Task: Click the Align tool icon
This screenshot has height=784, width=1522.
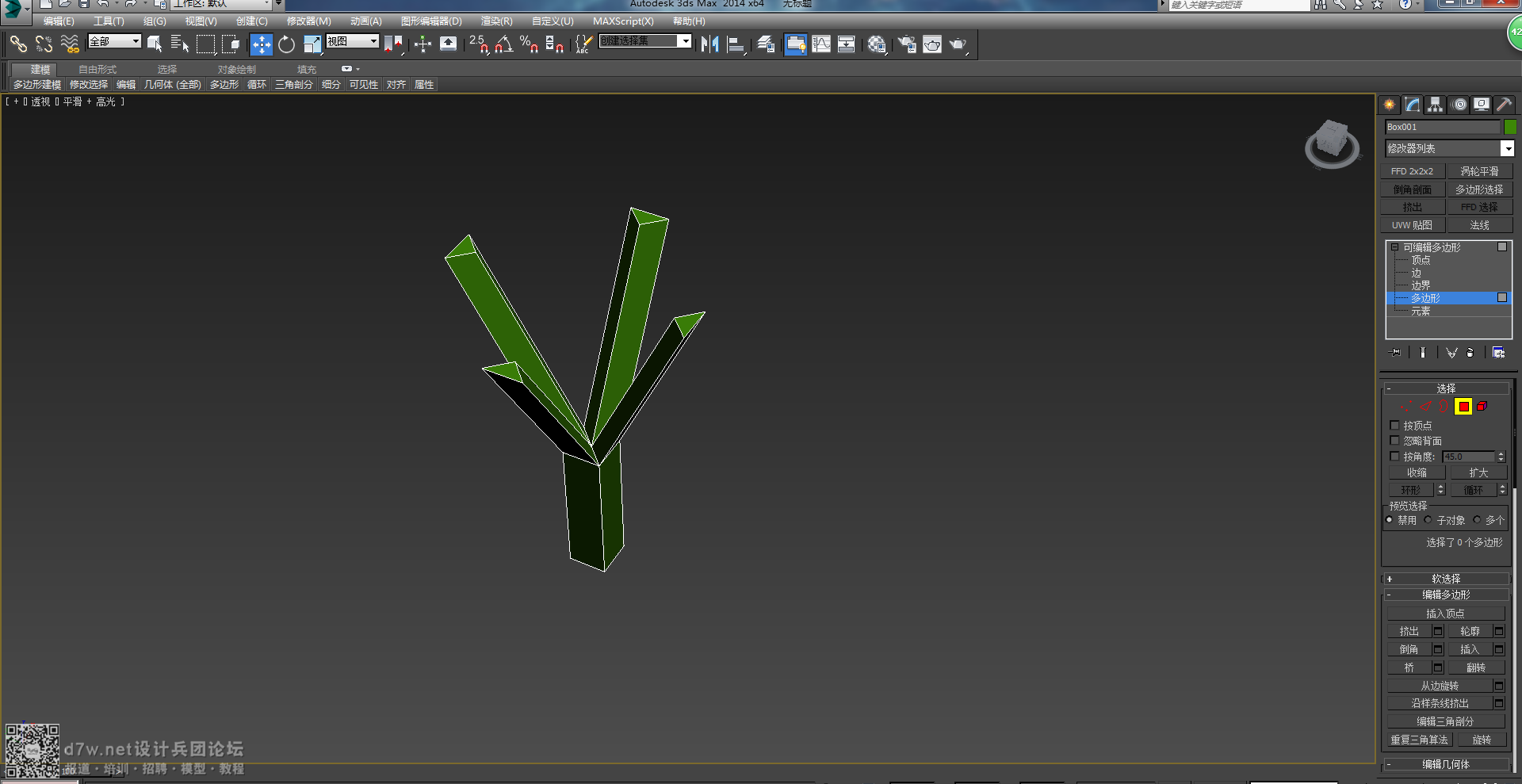Action: [736, 44]
